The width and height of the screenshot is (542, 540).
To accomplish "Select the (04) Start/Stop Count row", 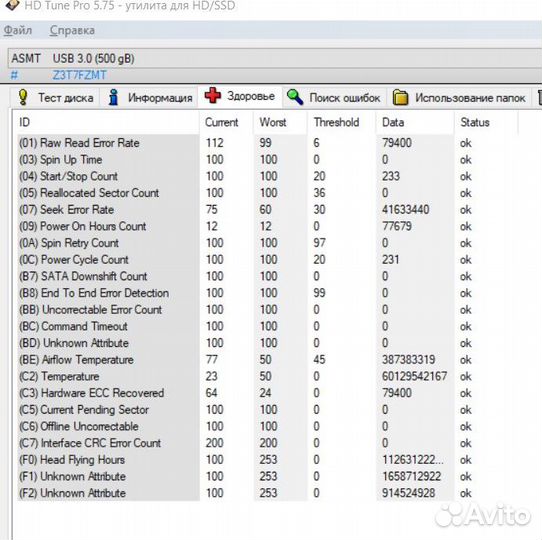I will (268, 176).
